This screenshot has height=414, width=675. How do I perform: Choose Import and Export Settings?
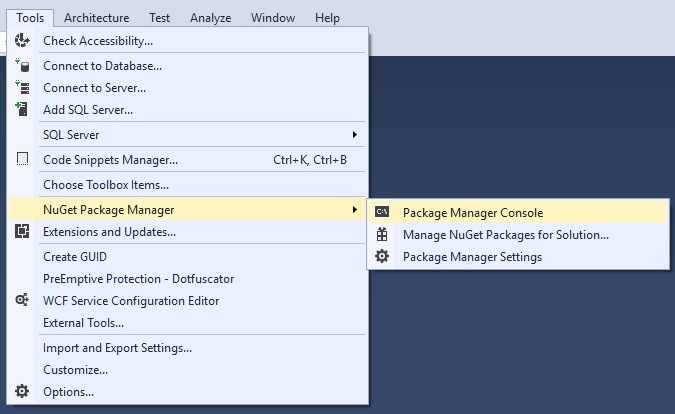click(x=117, y=348)
